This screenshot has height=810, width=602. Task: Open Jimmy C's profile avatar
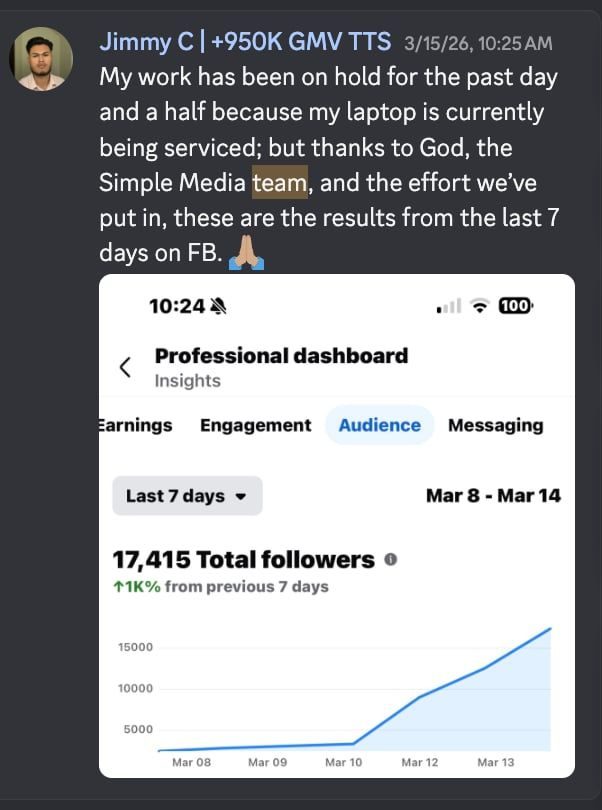[x=41, y=59]
